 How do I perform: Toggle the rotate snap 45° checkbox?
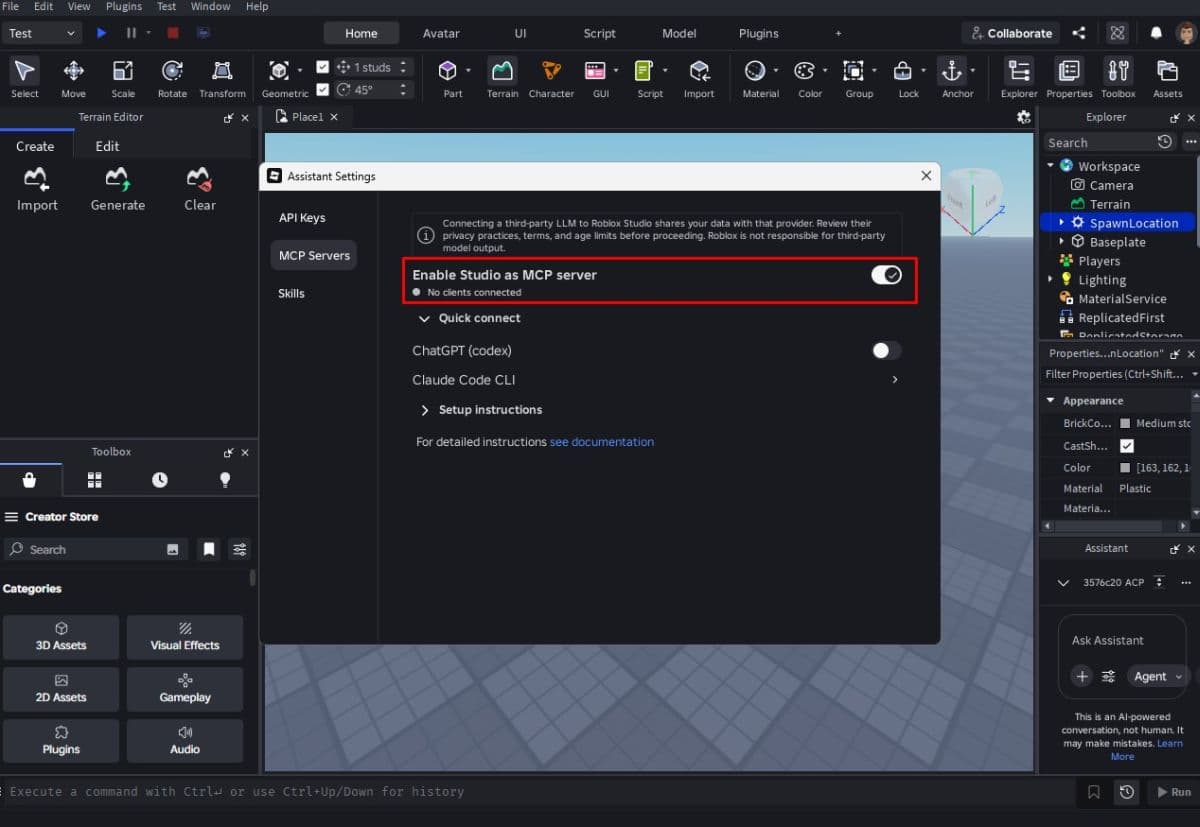[x=322, y=89]
